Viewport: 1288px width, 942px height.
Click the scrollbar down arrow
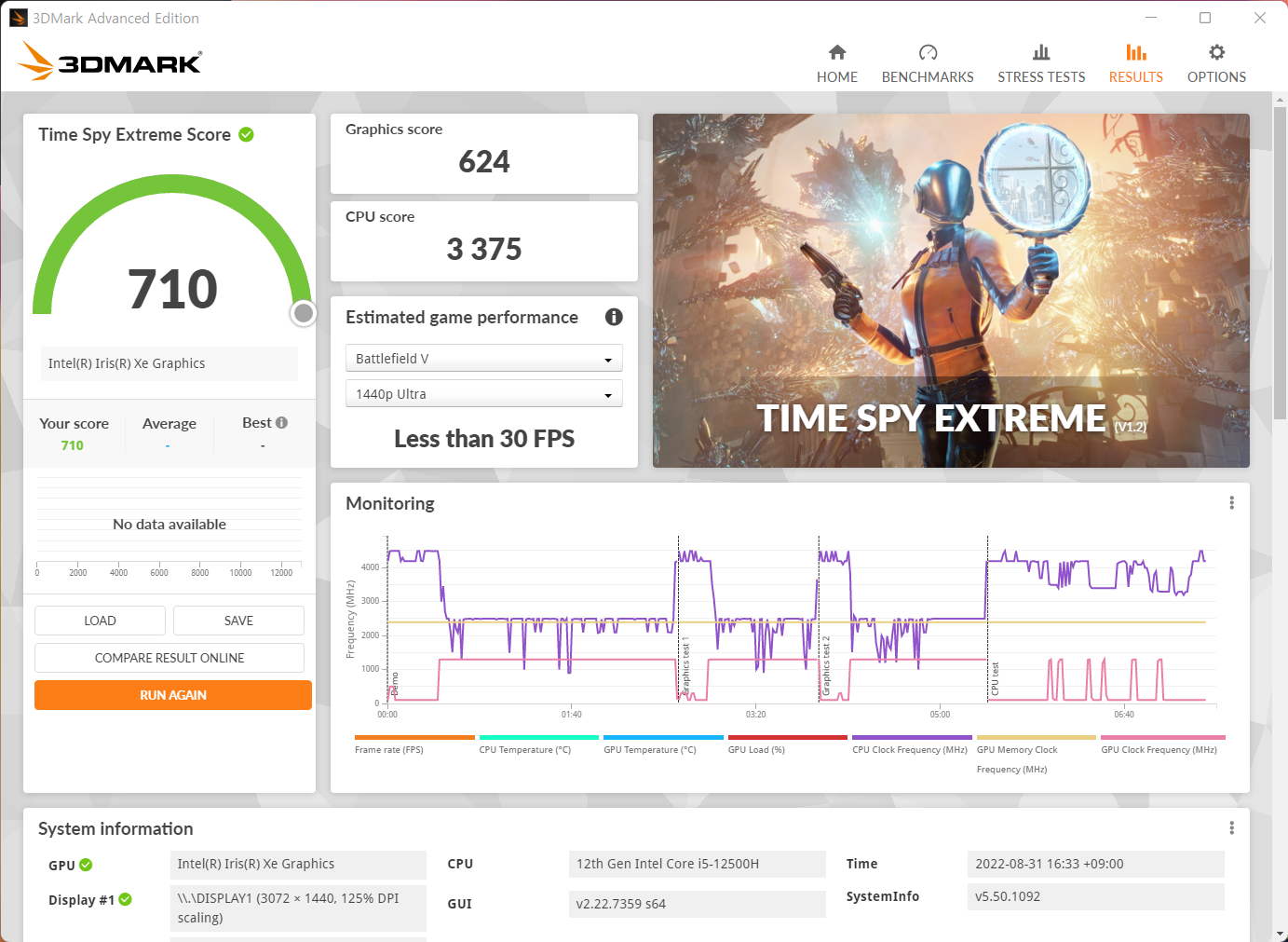coord(1281,933)
